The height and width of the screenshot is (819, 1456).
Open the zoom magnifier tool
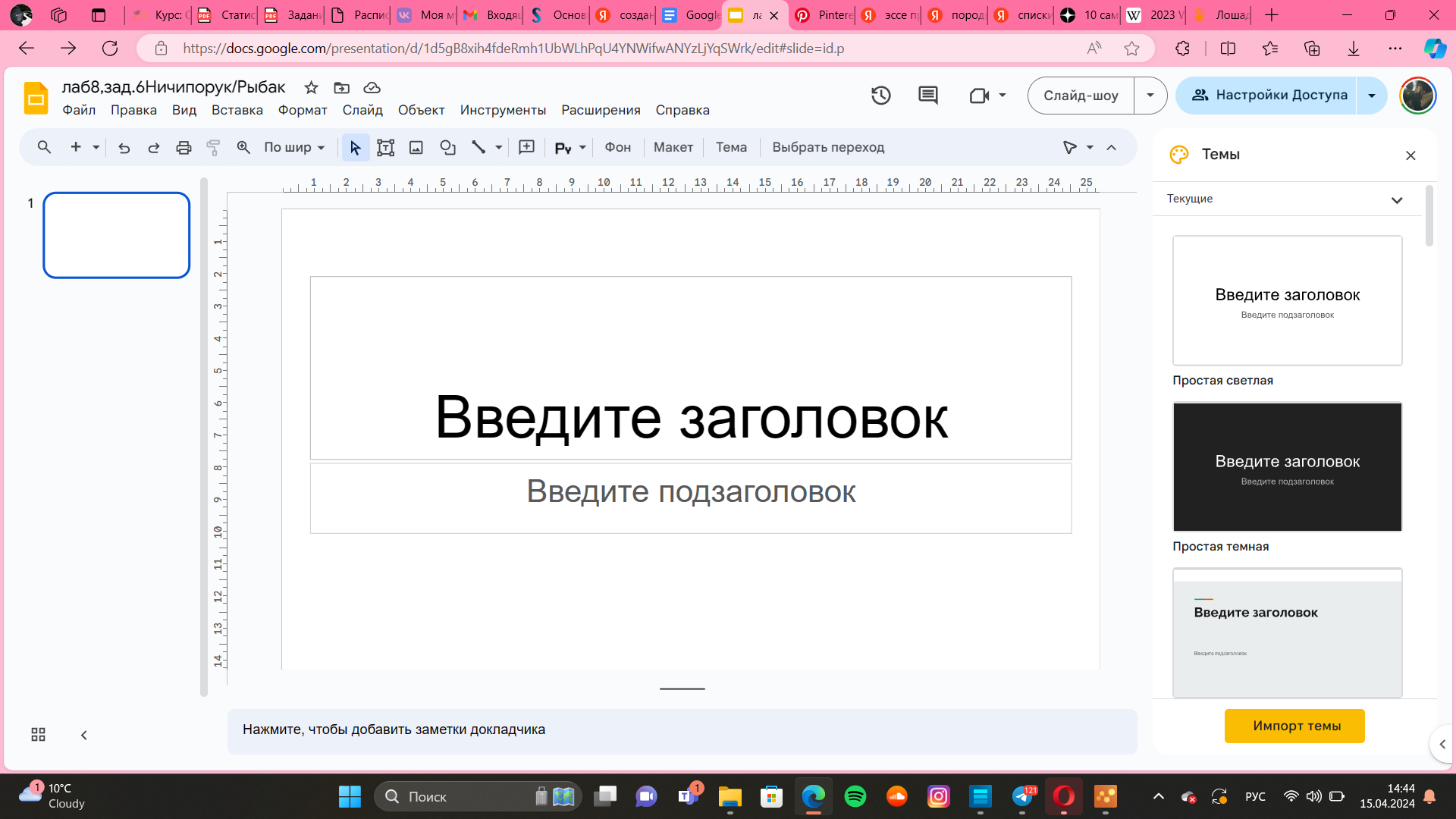[243, 147]
